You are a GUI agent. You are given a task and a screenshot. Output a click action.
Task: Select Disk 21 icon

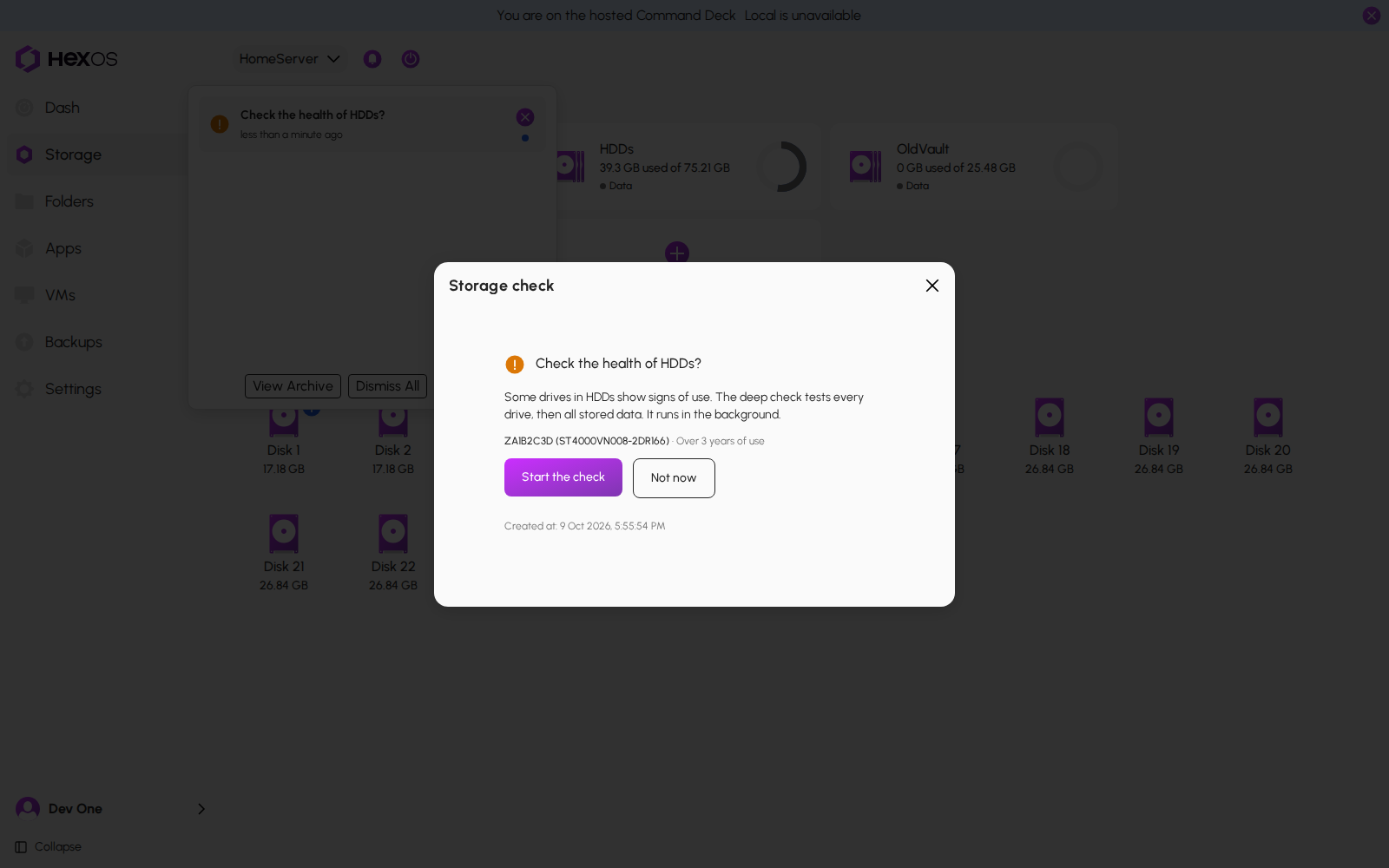pyautogui.click(x=284, y=534)
